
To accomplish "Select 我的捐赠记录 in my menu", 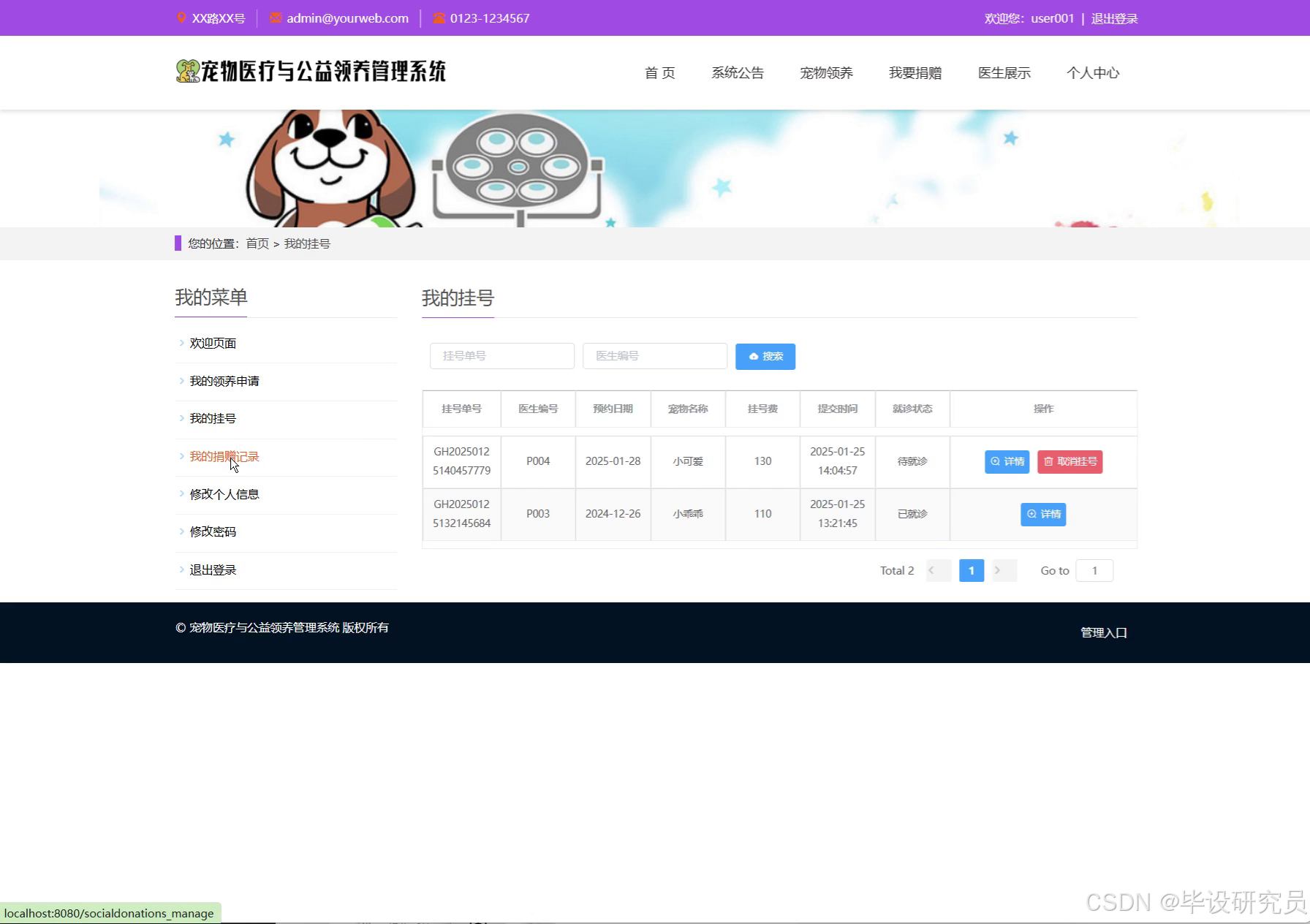I will [x=224, y=456].
